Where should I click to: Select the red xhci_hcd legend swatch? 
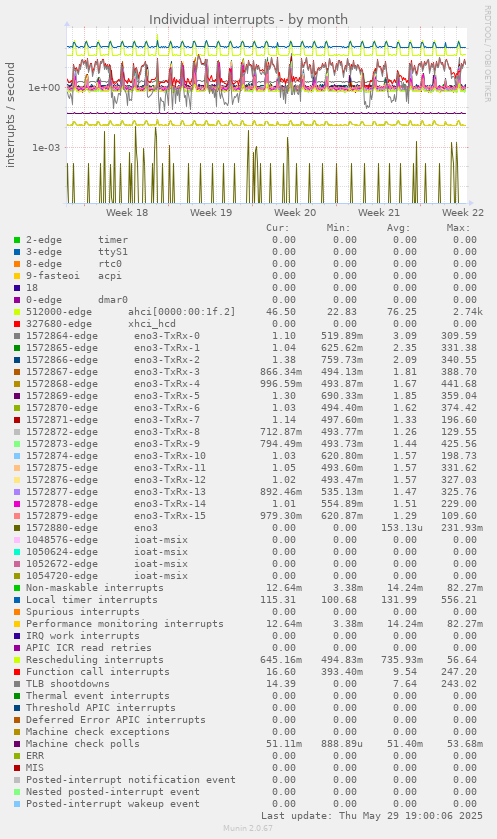pyautogui.click(x=17, y=324)
